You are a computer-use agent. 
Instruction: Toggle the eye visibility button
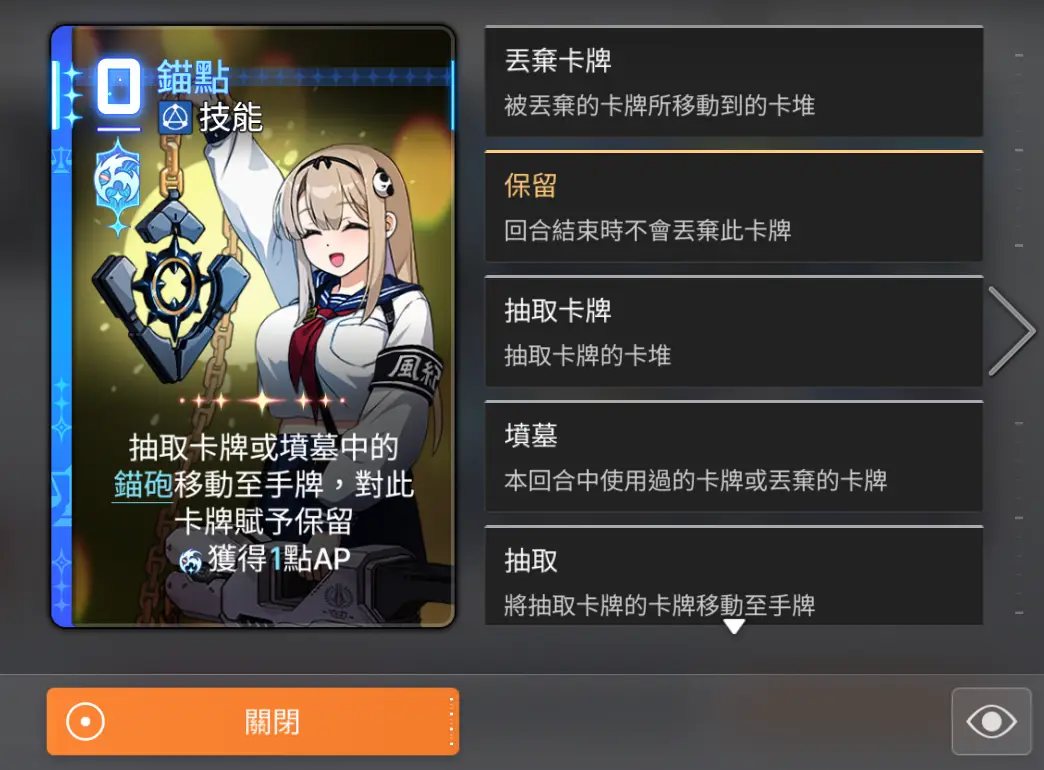991,721
